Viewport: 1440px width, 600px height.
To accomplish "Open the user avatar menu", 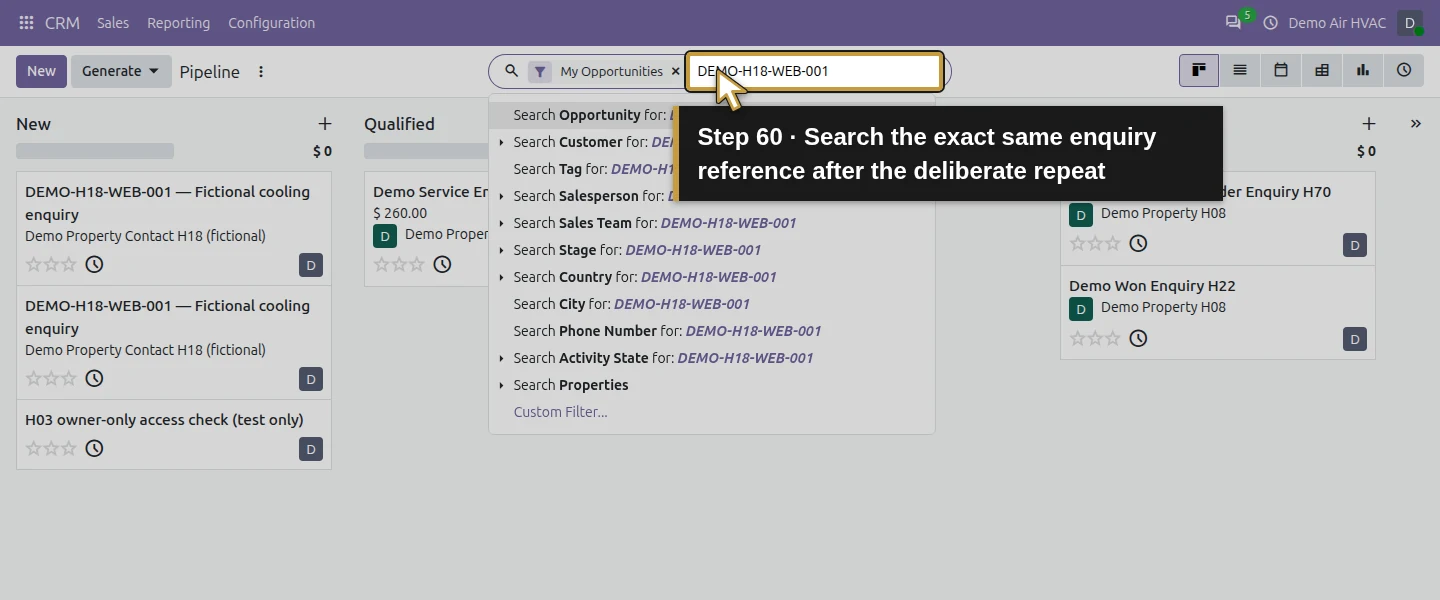I will (1410, 22).
